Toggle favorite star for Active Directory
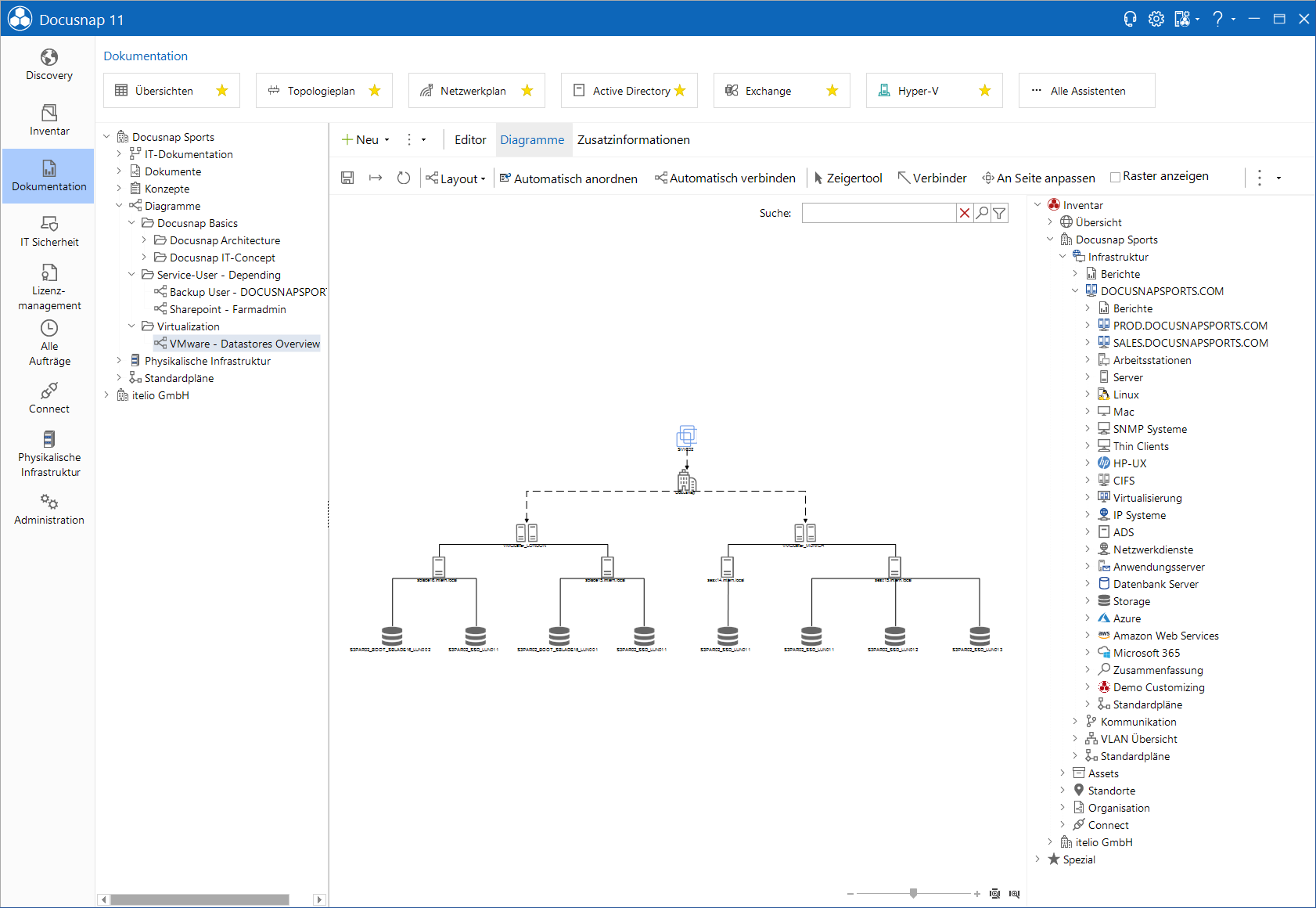Image resolution: width=1316 pixels, height=908 pixels. 680,91
